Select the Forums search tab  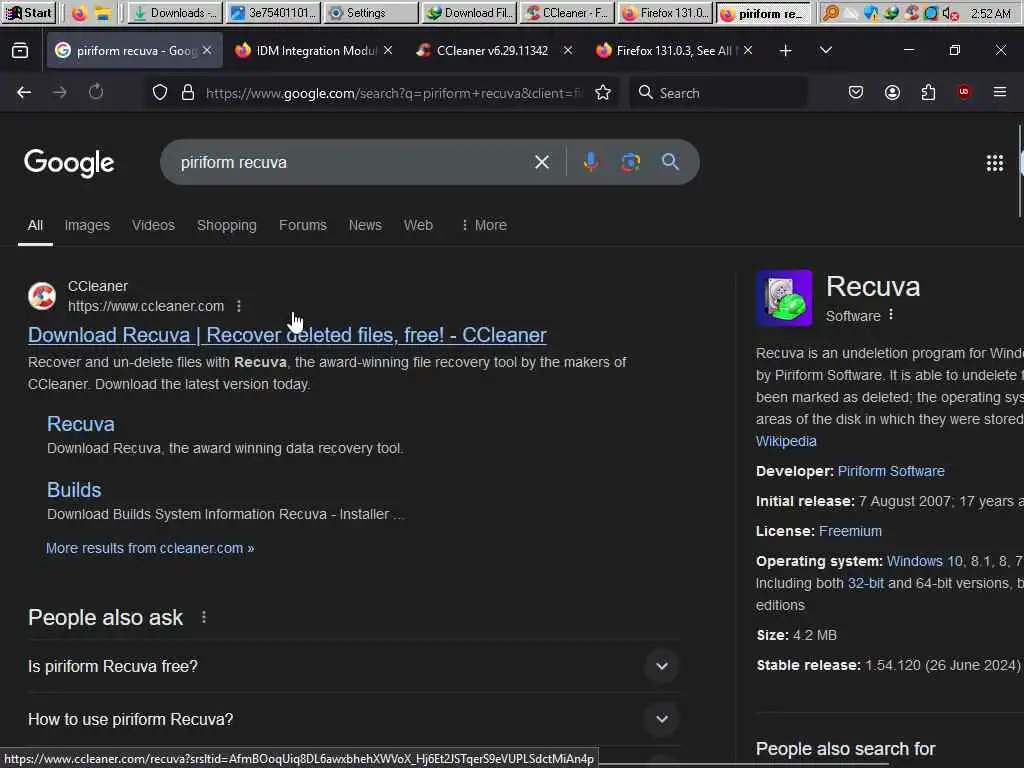coord(302,225)
